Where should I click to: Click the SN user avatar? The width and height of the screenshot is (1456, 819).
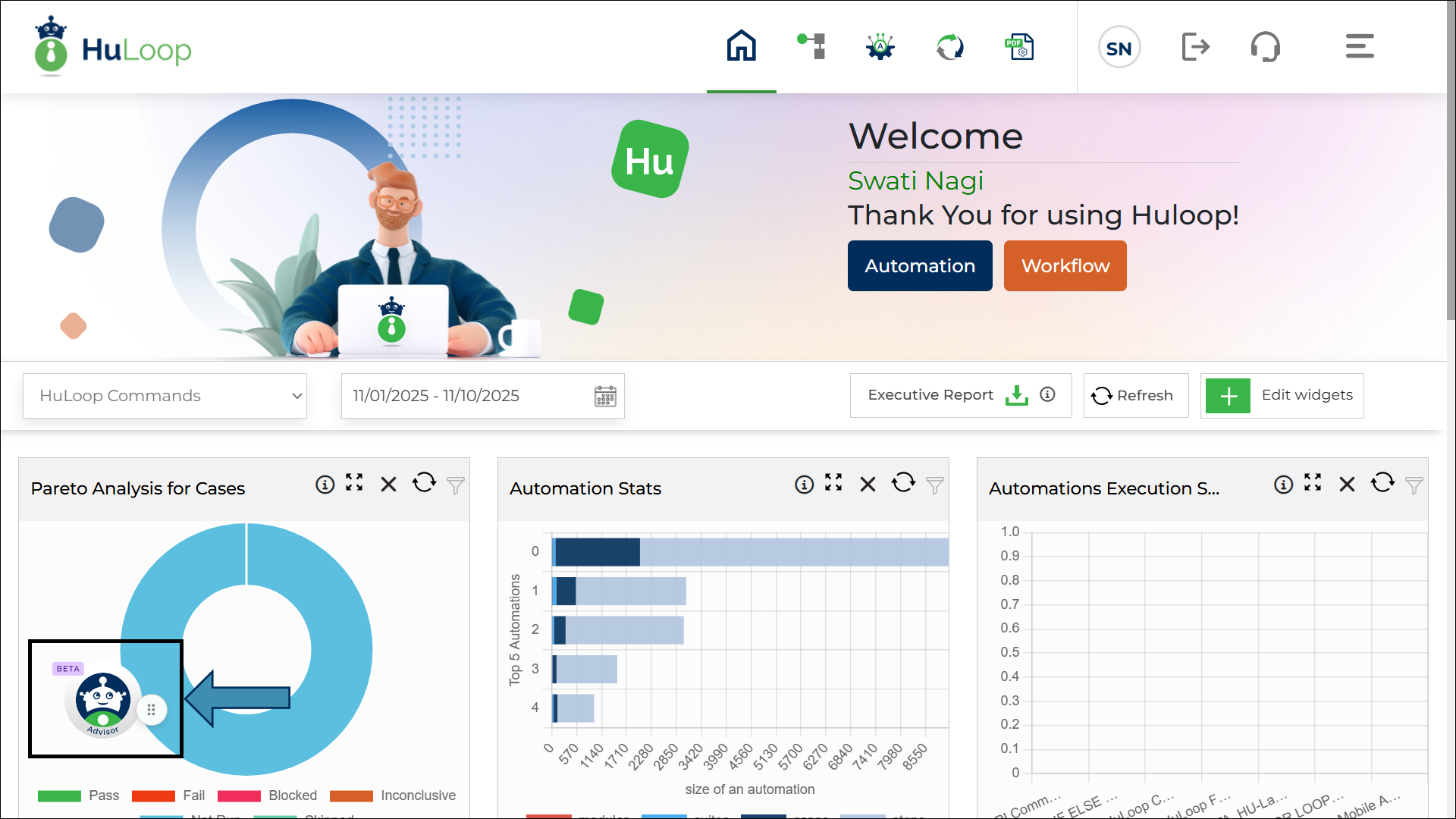1119,48
